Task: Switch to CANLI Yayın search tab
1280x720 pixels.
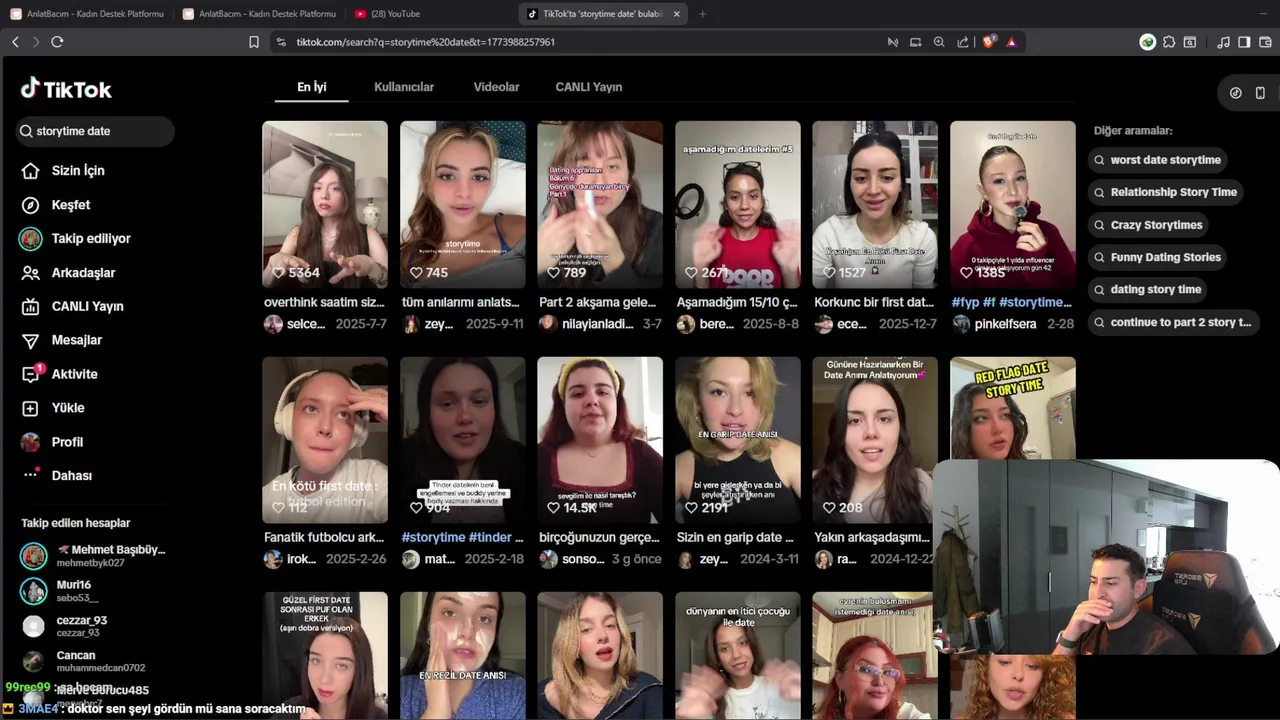Action: click(x=589, y=87)
